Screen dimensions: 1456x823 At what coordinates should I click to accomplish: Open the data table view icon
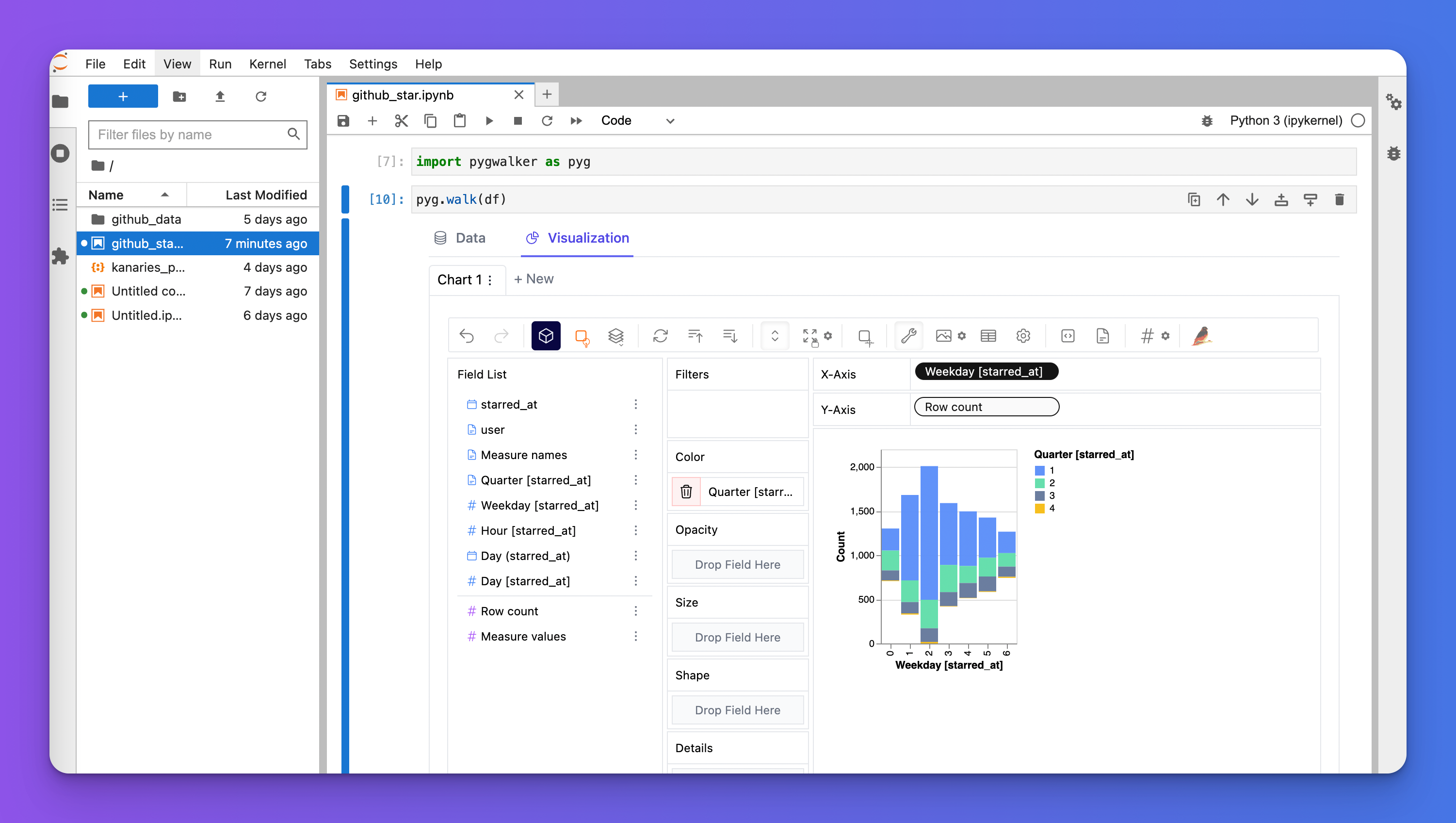[988, 336]
